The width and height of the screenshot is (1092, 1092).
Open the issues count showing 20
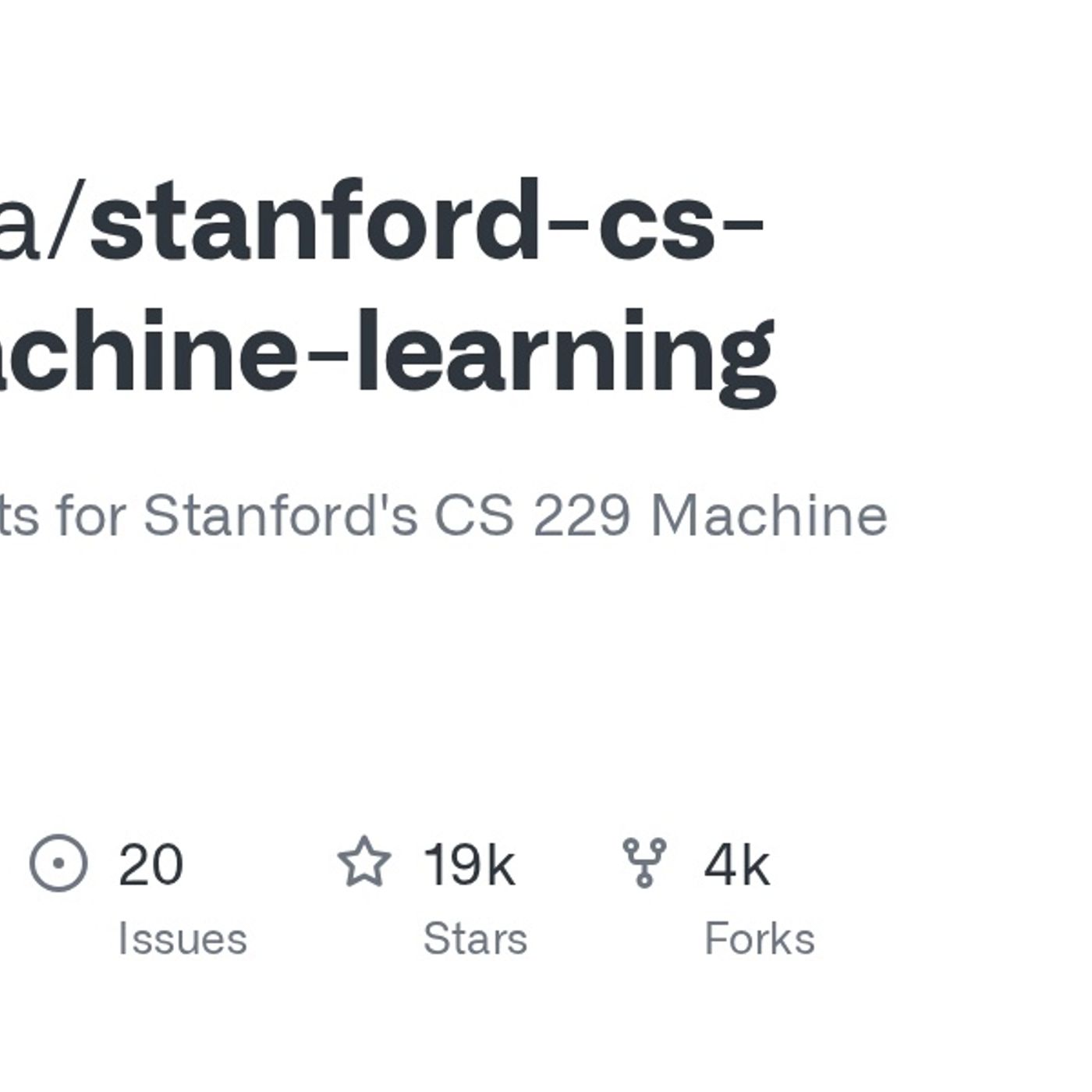[x=151, y=864]
